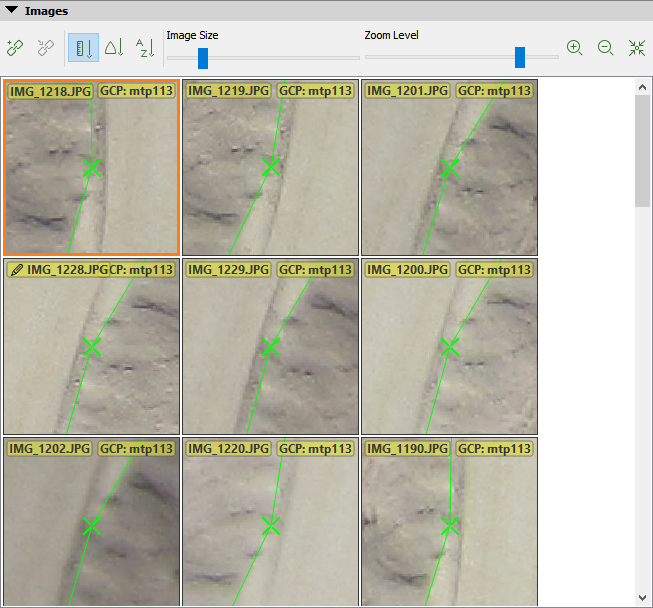
Task: Click the disconnect marks broken-link icon
Action: coord(44,47)
